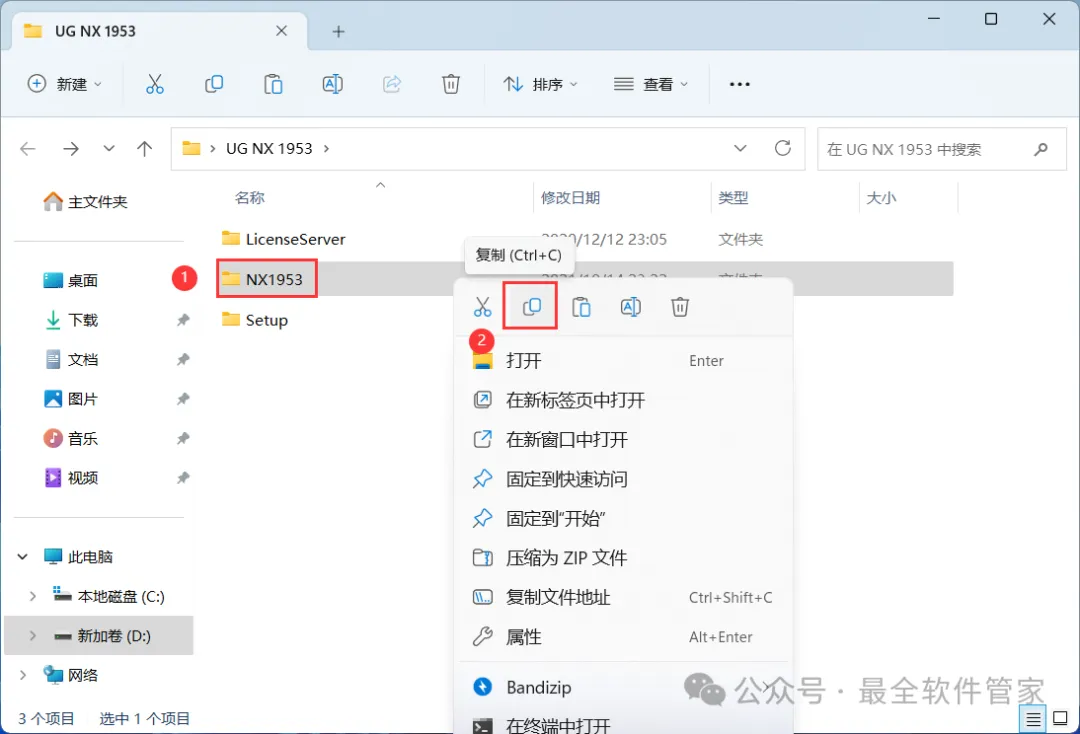The width and height of the screenshot is (1080, 734).
Task: Switch to details view icon in status bar
Action: pyautogui.click(x=1033, y=719)
